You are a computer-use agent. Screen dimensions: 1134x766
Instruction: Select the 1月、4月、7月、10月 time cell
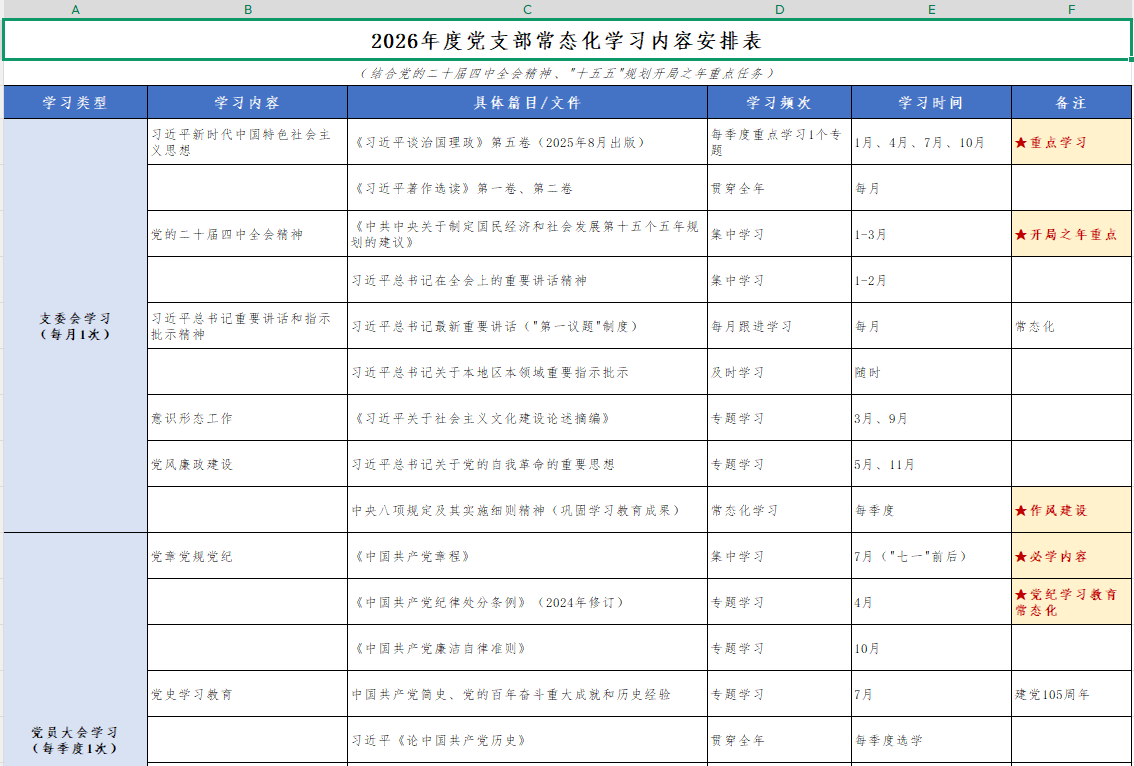931,142
